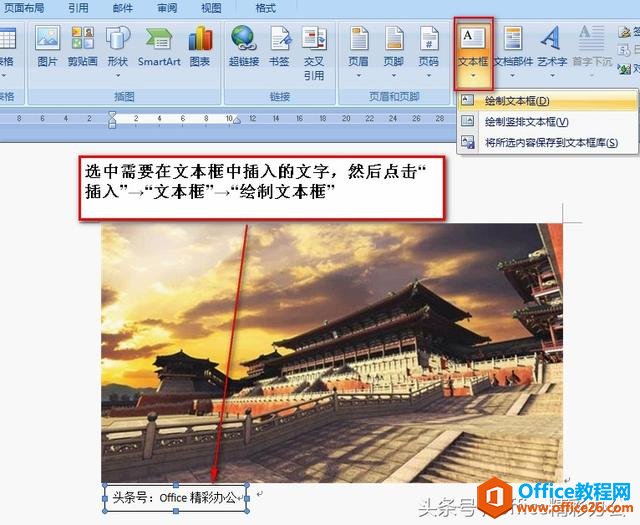Insert a 超链接 hyperlink
Screen dimensions: 640x525
coord(244,46)
